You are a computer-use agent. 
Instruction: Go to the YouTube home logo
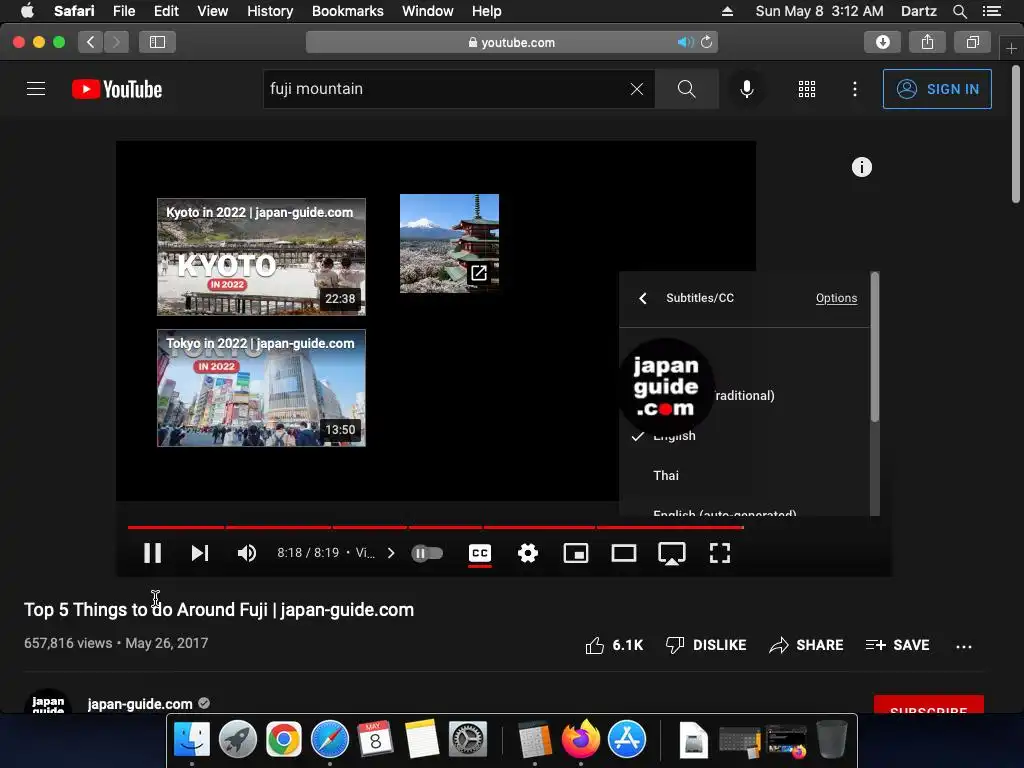pyautogui.click(x=117, y=89)
